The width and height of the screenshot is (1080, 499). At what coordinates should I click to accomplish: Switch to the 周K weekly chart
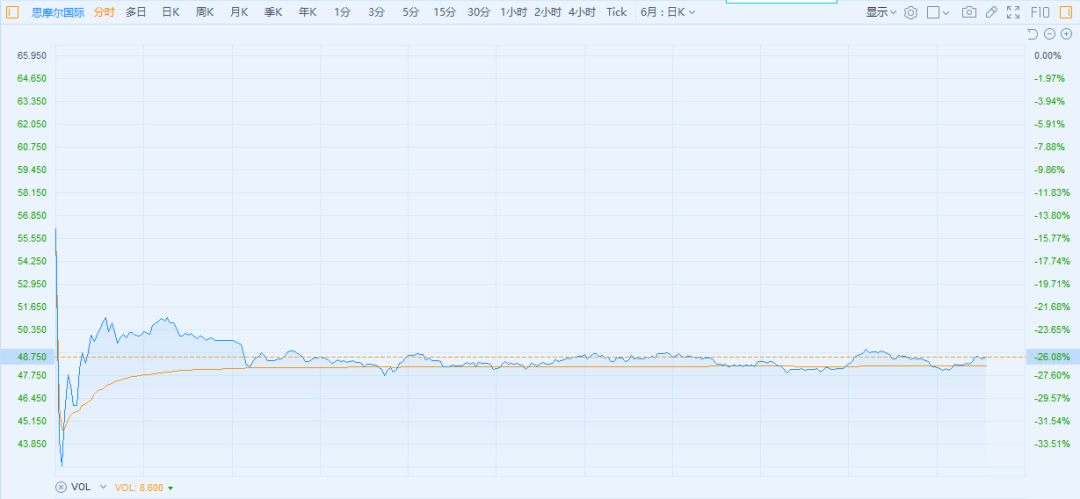tap(205, 12)
